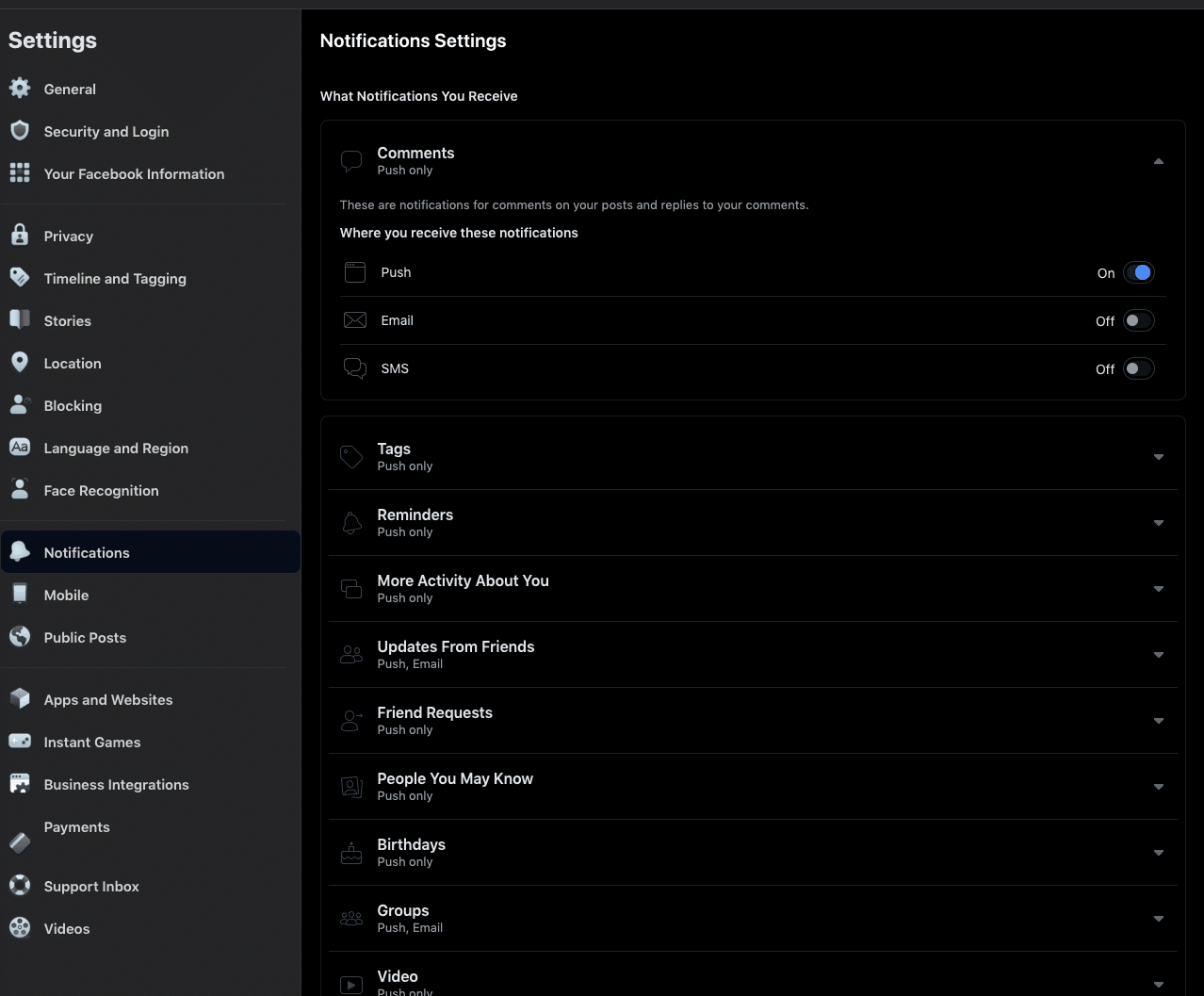Open Timeline and Tagging settings
1204x996 pixels.
point(150,278)
